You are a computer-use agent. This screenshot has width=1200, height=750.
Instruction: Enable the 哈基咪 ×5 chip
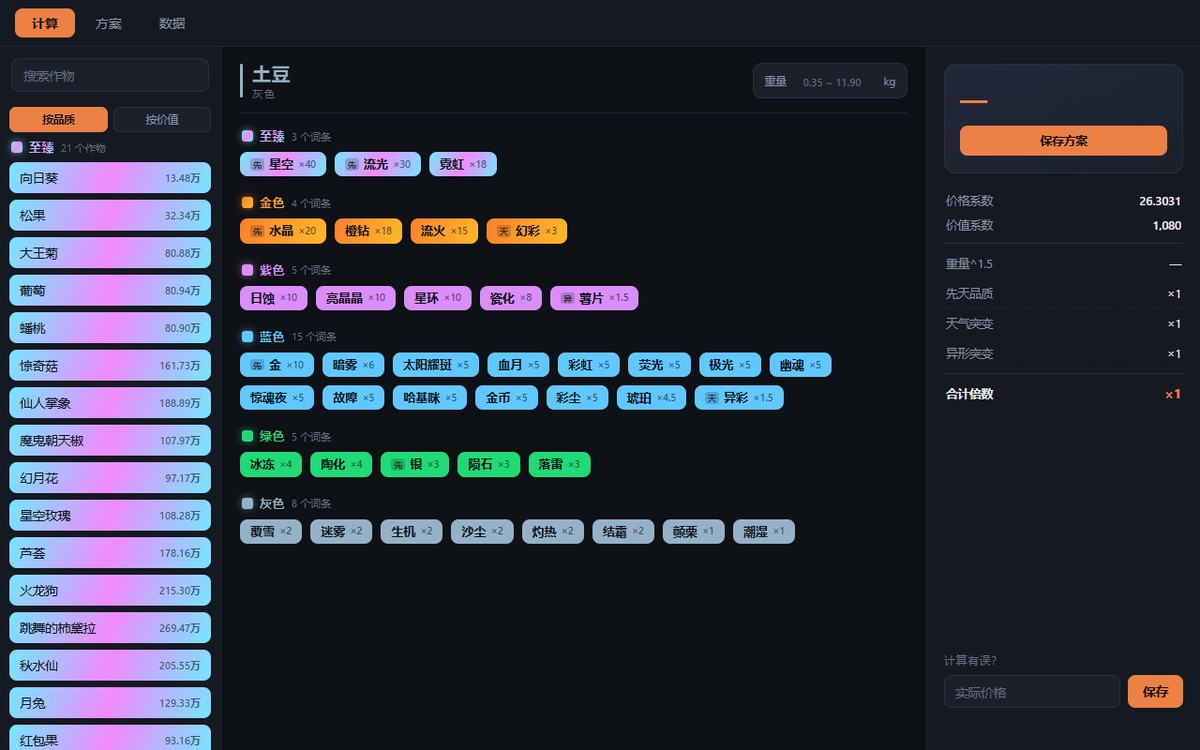point(430,397)
